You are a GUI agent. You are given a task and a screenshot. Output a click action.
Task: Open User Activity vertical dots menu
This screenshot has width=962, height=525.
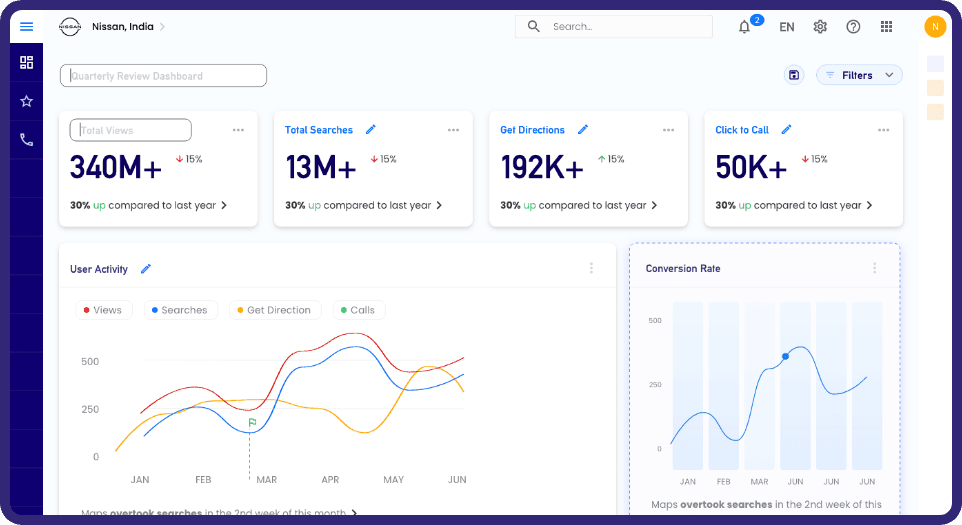tap(591, 268)
